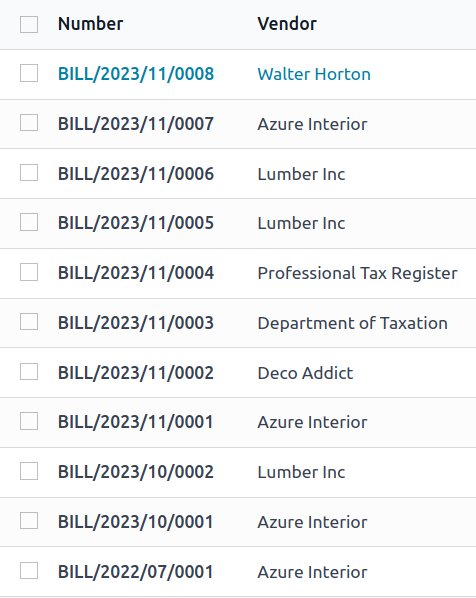
Task: Check the BILL/2023/11/0001 row checkbox
Action: pyautogui.click(x=29, y=421)
